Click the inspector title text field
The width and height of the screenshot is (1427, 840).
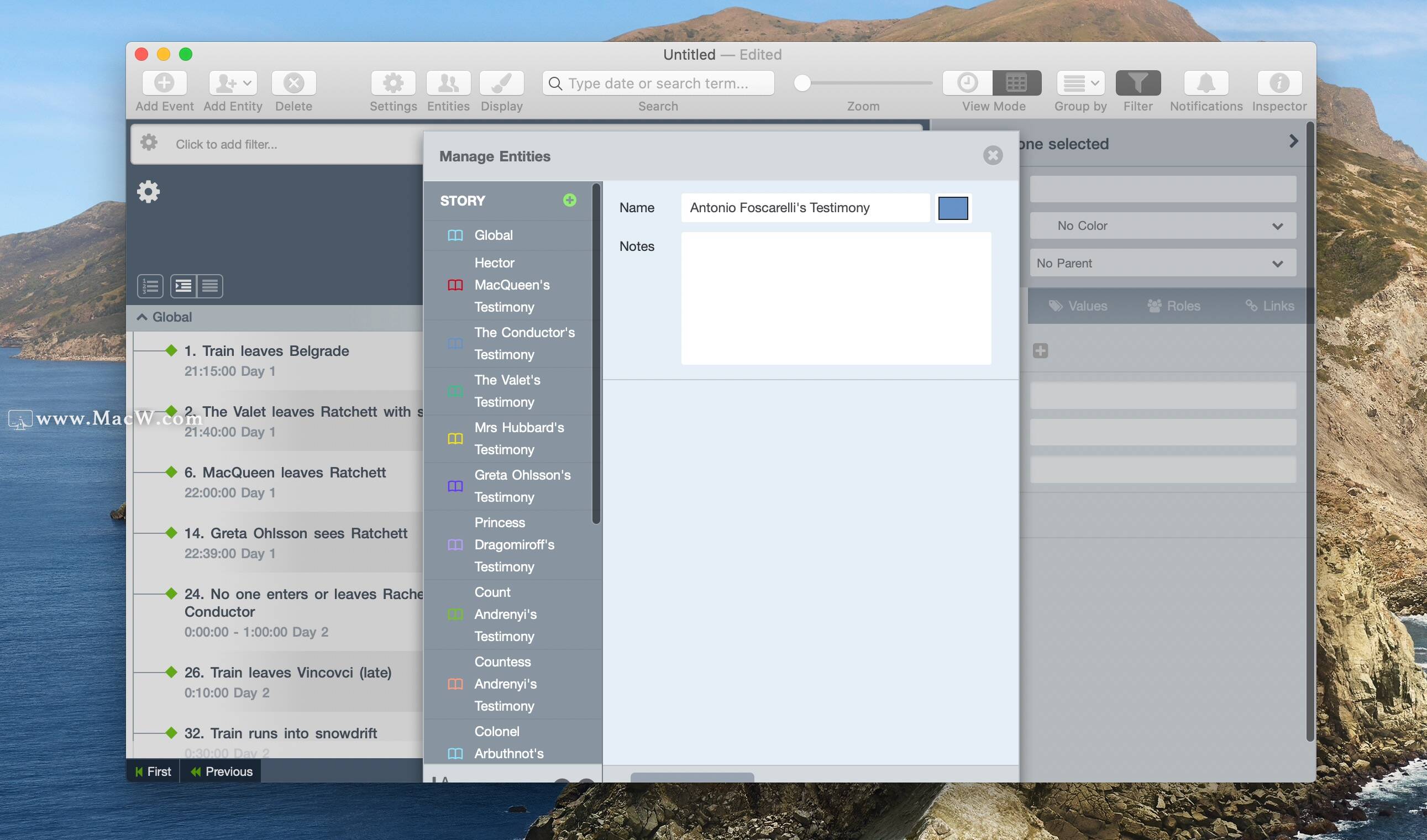1163,188
